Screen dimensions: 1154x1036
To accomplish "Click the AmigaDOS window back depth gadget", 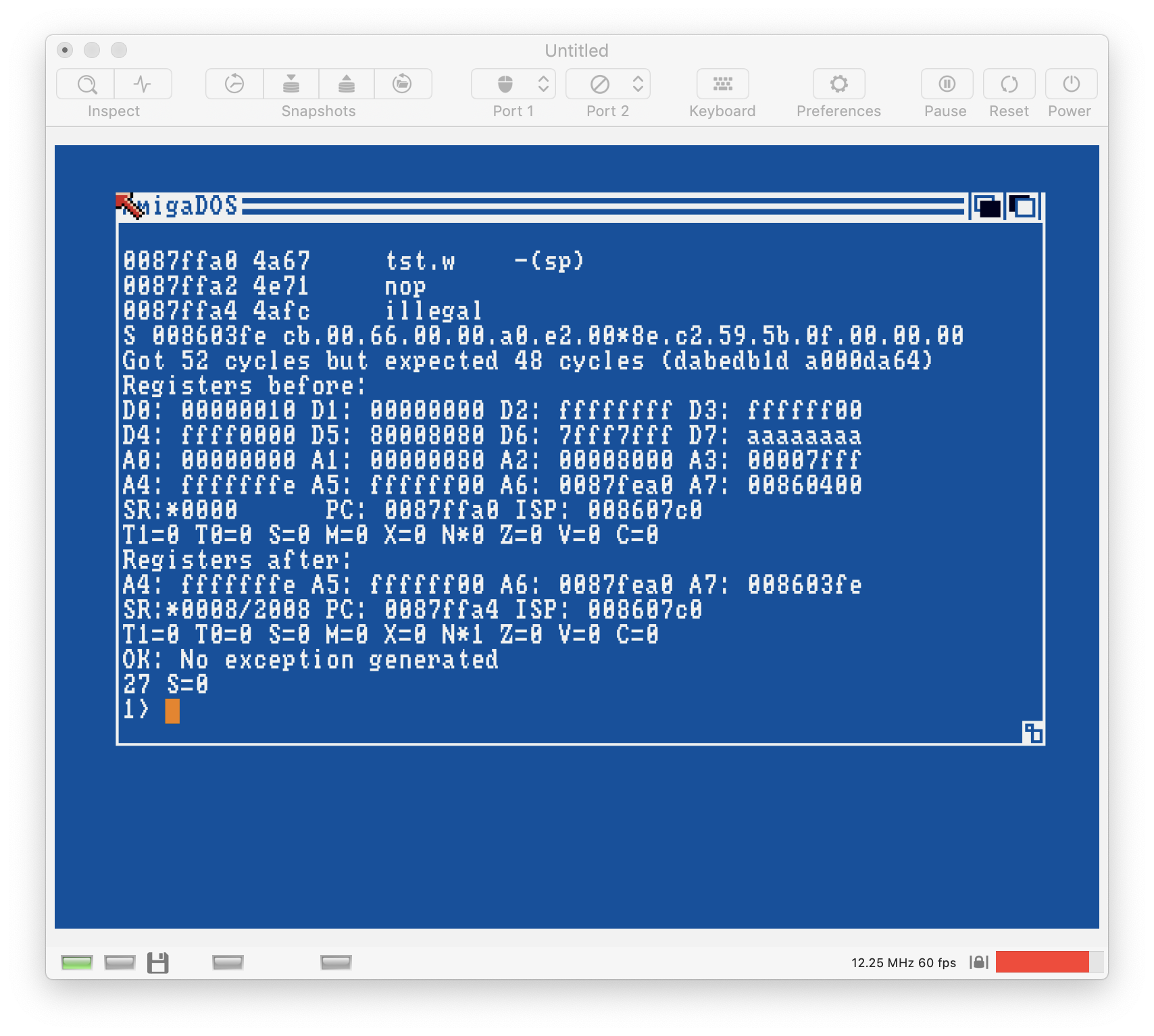I will tap(987, 207).
